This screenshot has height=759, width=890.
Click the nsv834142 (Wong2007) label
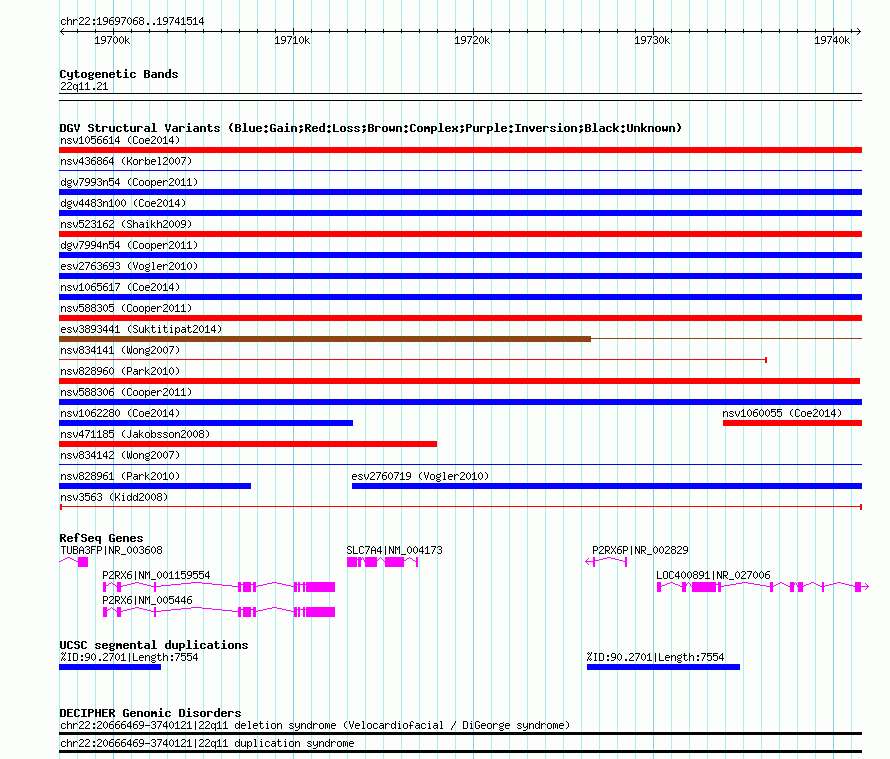pyautogui.click(x=120, y=455)
